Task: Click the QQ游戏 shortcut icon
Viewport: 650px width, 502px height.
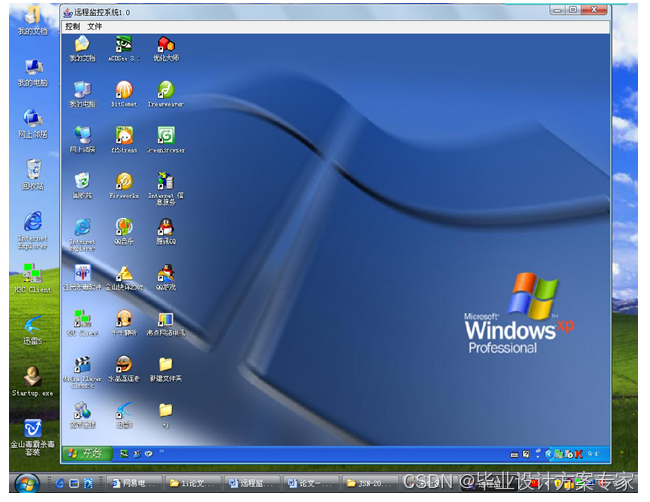Action: 166,278
